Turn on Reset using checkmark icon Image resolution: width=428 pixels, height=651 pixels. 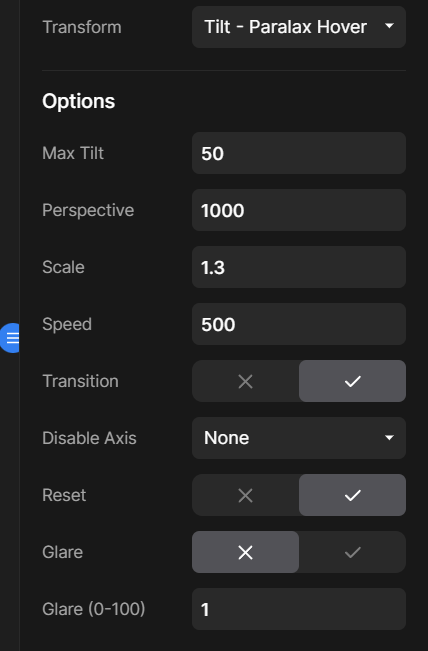[x=352, y=495]
